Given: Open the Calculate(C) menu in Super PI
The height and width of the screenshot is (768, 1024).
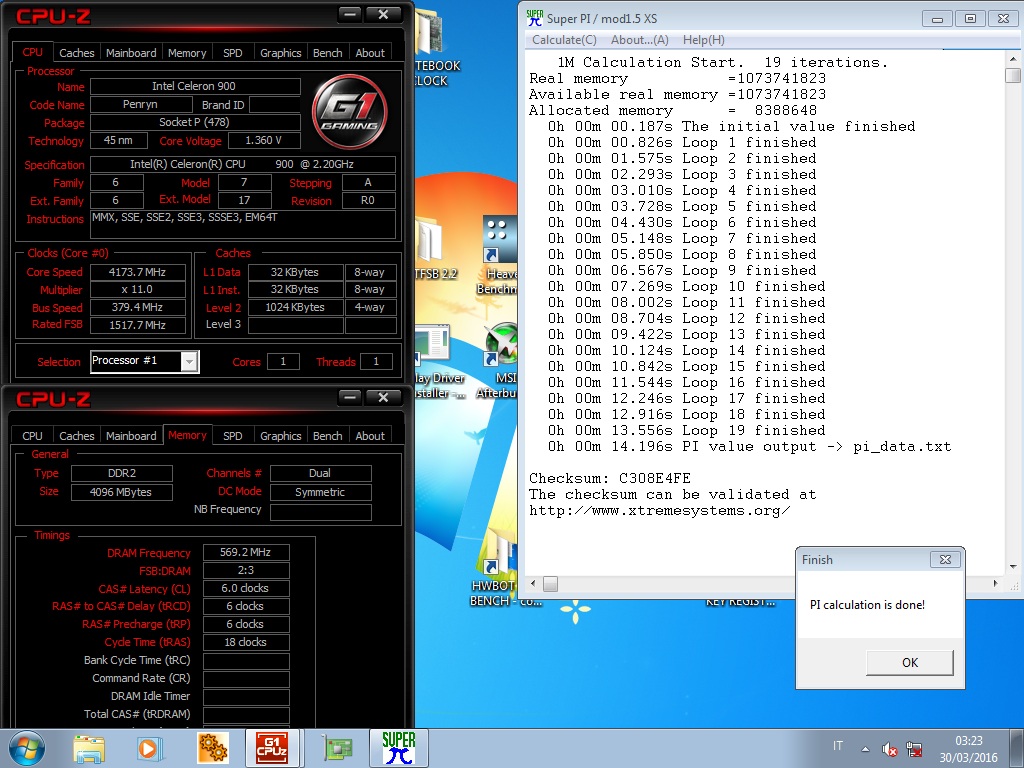Looking at the screenshot, I should tap(564, 40).
